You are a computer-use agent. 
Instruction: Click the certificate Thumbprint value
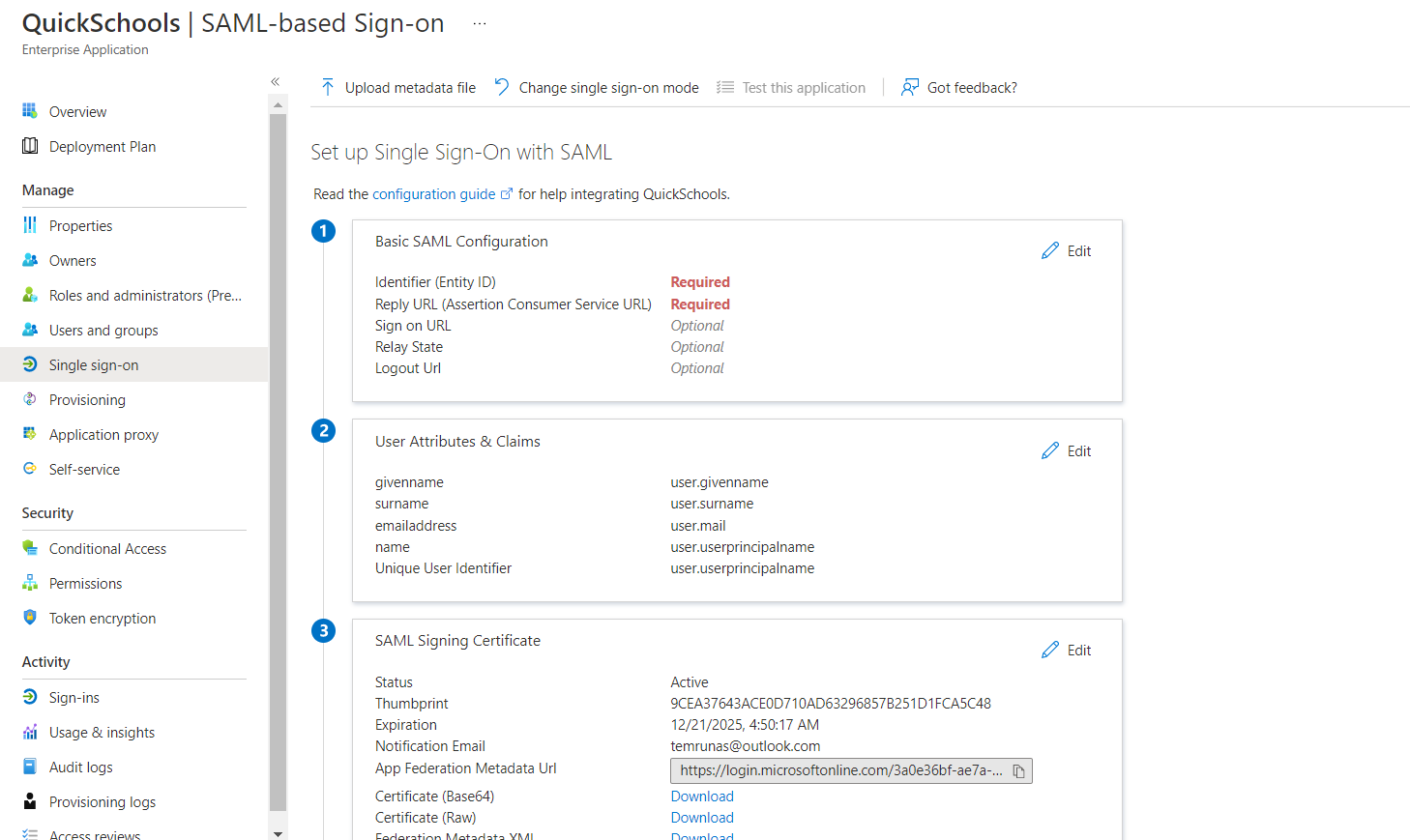coord(831,703)
